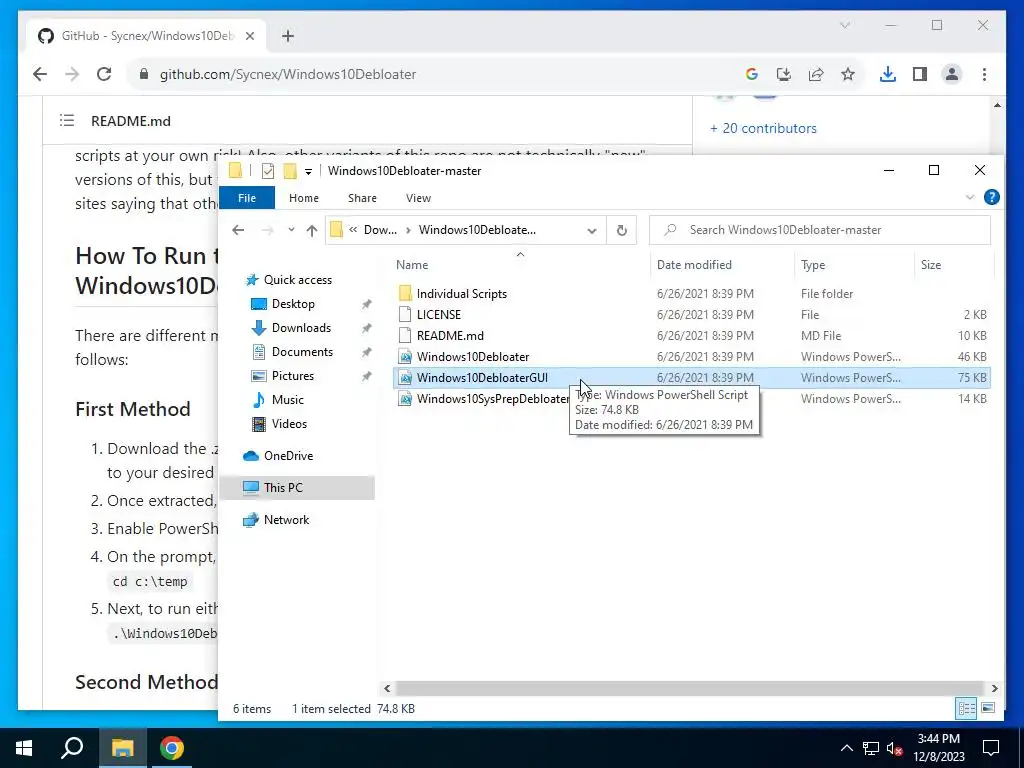Open the Share ribbon tab

[x=362, y=198]
